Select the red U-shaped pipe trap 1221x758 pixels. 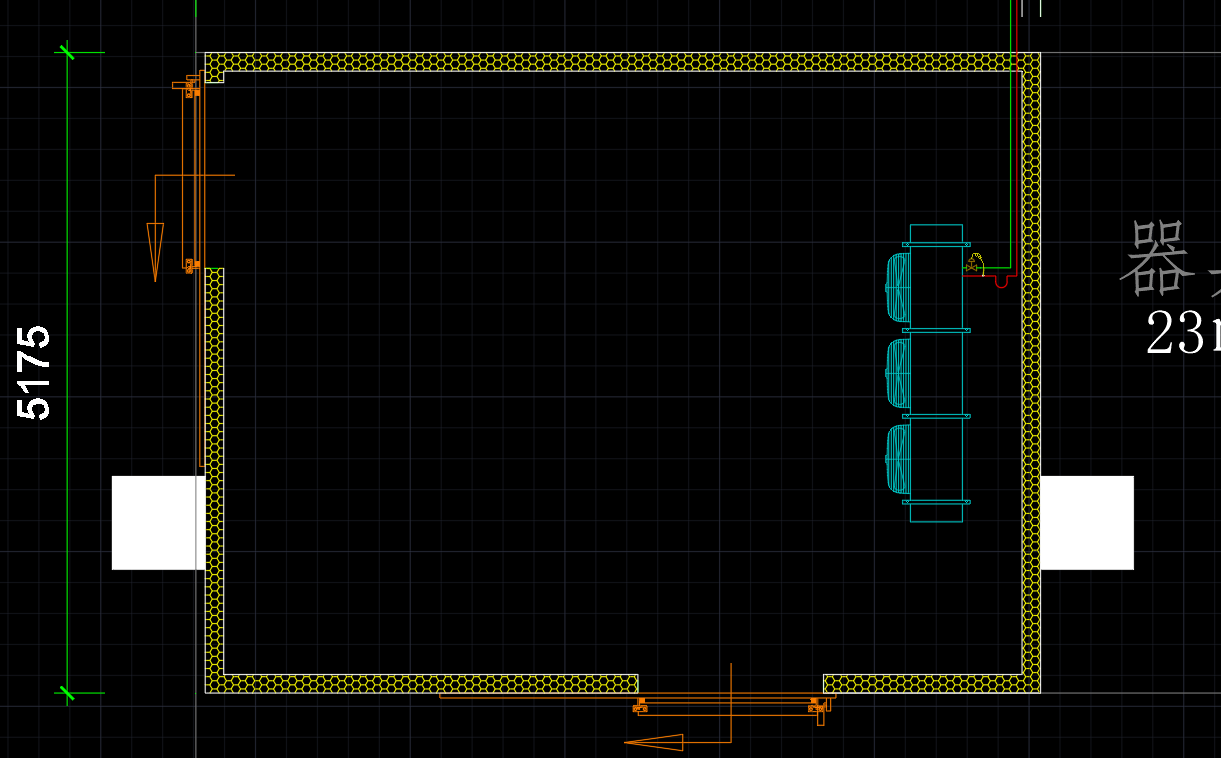(1001, 283)
